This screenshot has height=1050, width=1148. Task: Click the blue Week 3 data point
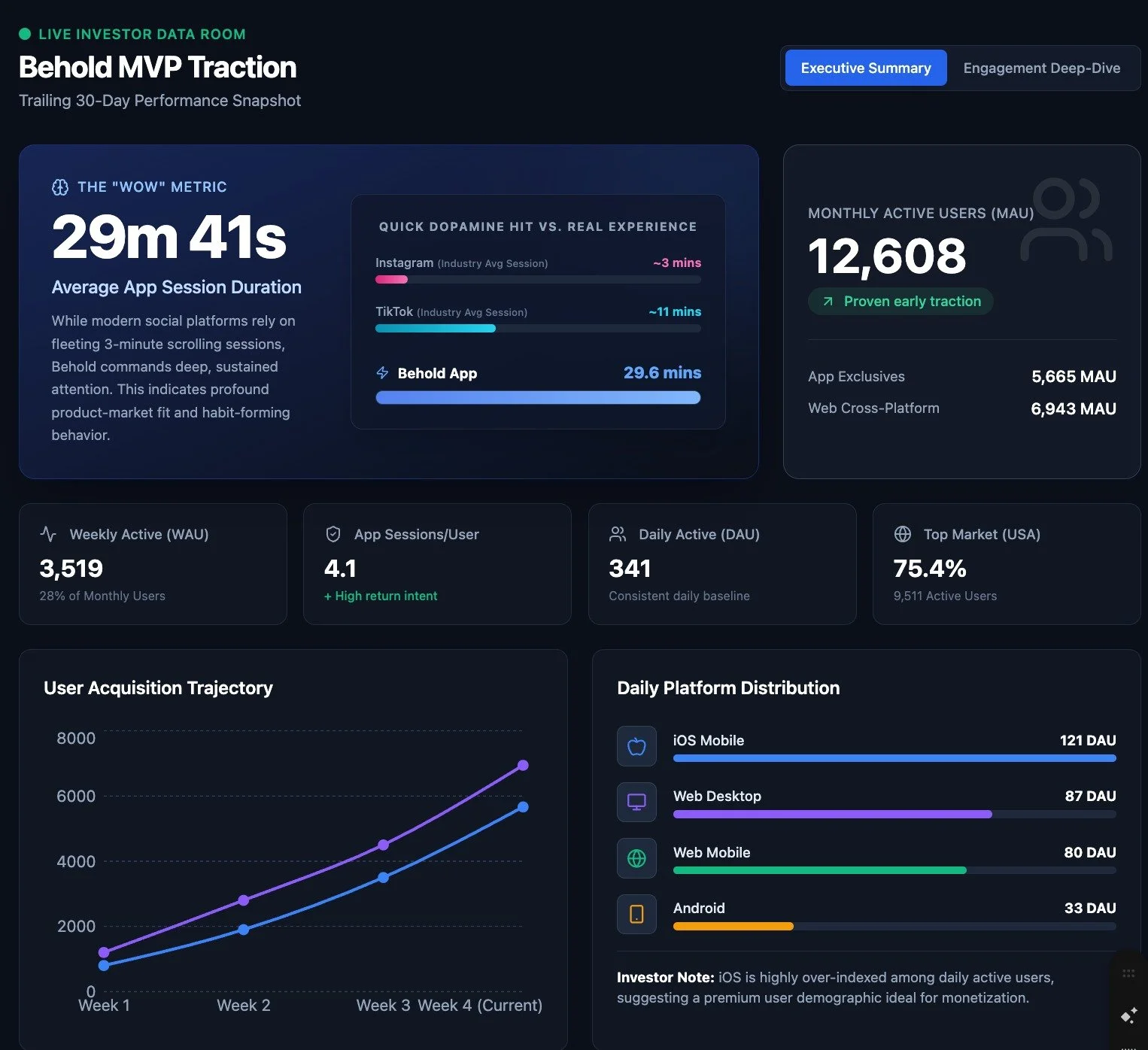coord(383,877)
